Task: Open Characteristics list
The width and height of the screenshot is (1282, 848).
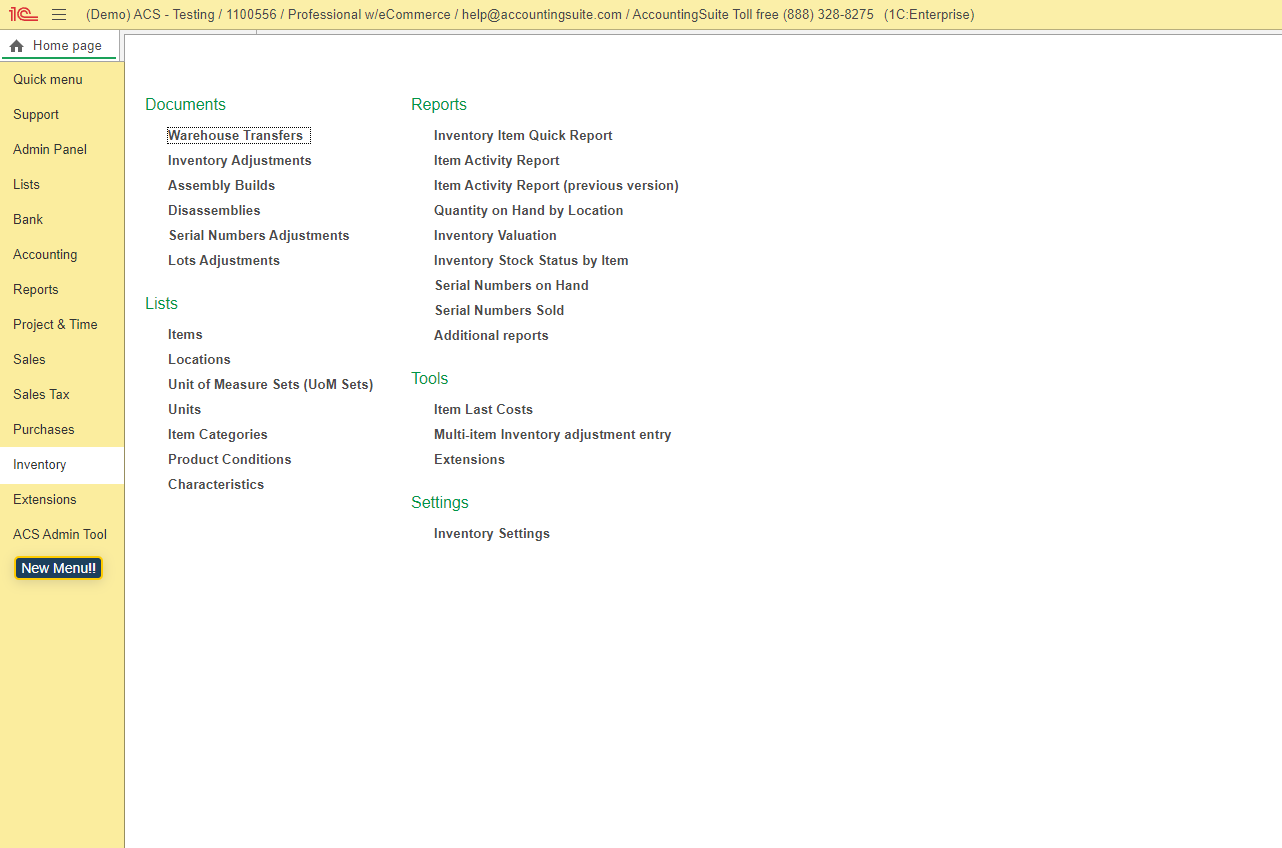Action: (x=216, y=485)
